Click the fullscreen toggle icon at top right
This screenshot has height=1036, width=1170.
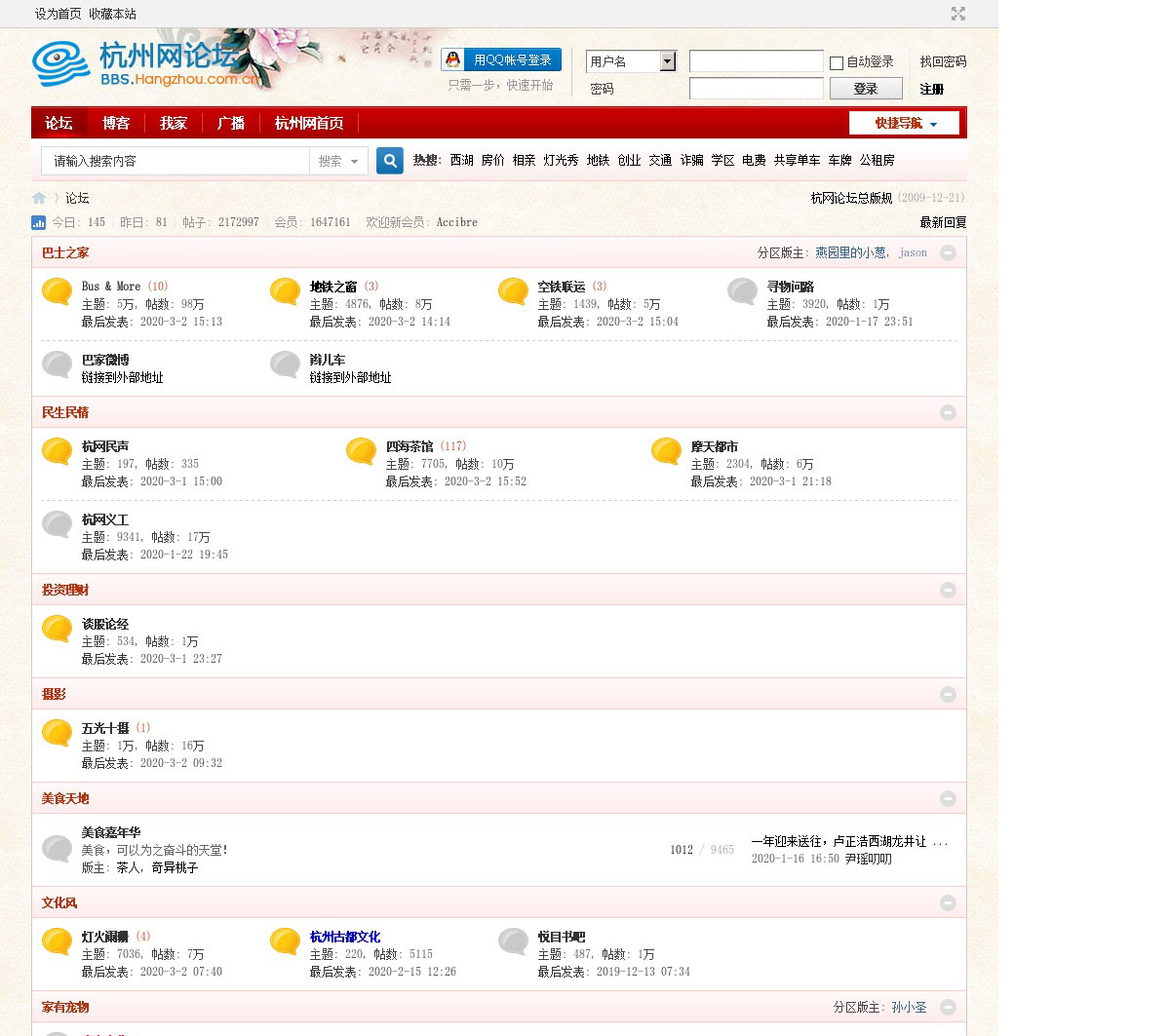coord(958,14)
